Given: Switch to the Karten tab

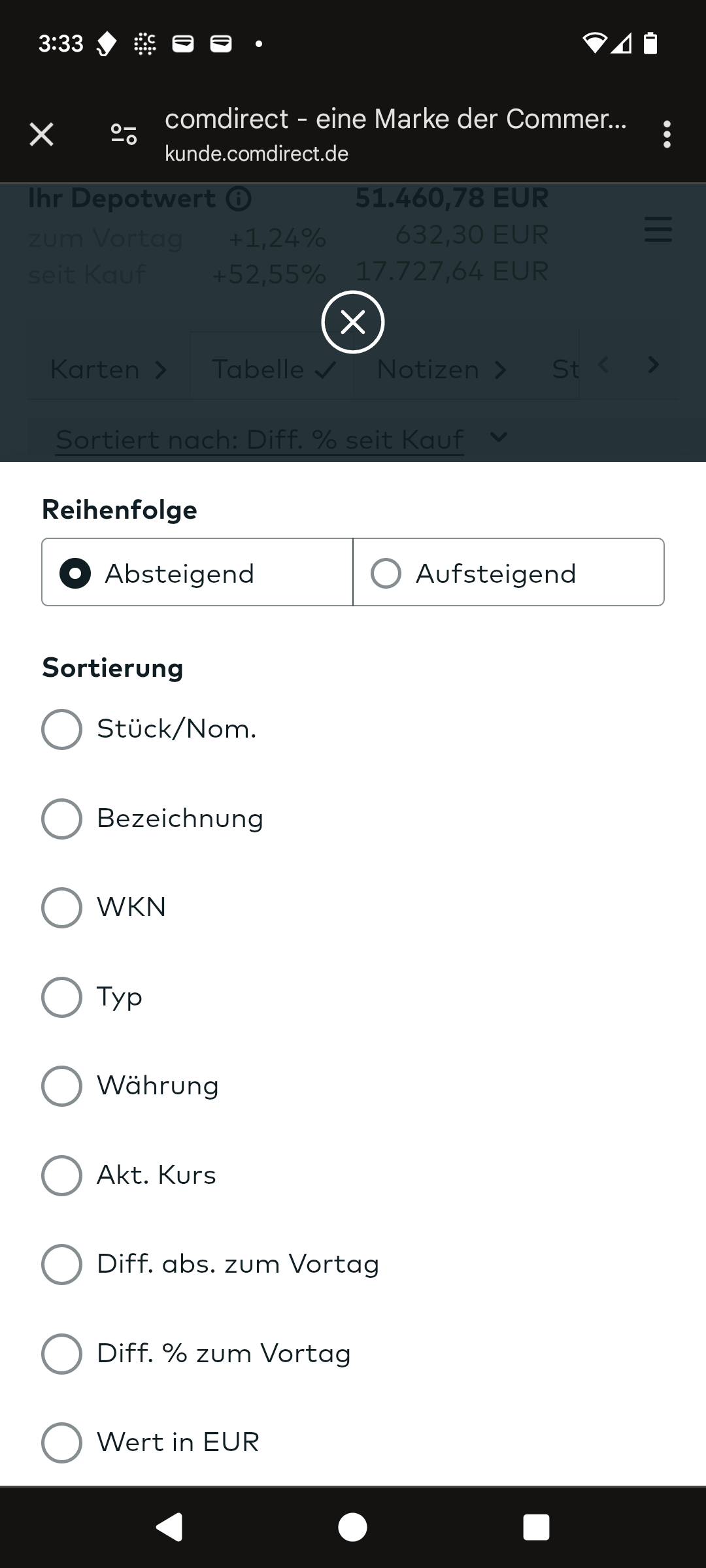Looking at the screenshot, I should (x=109, y=370).
